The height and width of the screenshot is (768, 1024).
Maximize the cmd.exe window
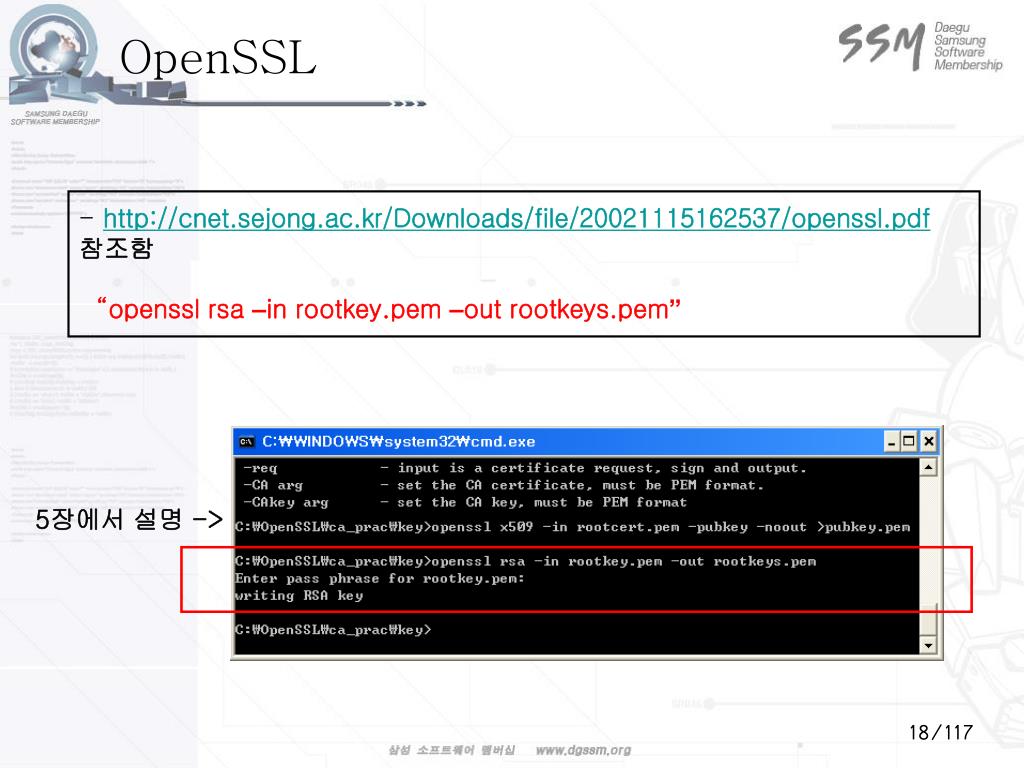908,442
